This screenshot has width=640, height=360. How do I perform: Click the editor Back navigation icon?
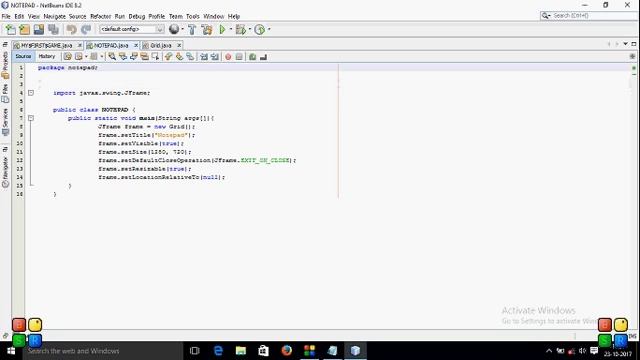coord(79,57)
